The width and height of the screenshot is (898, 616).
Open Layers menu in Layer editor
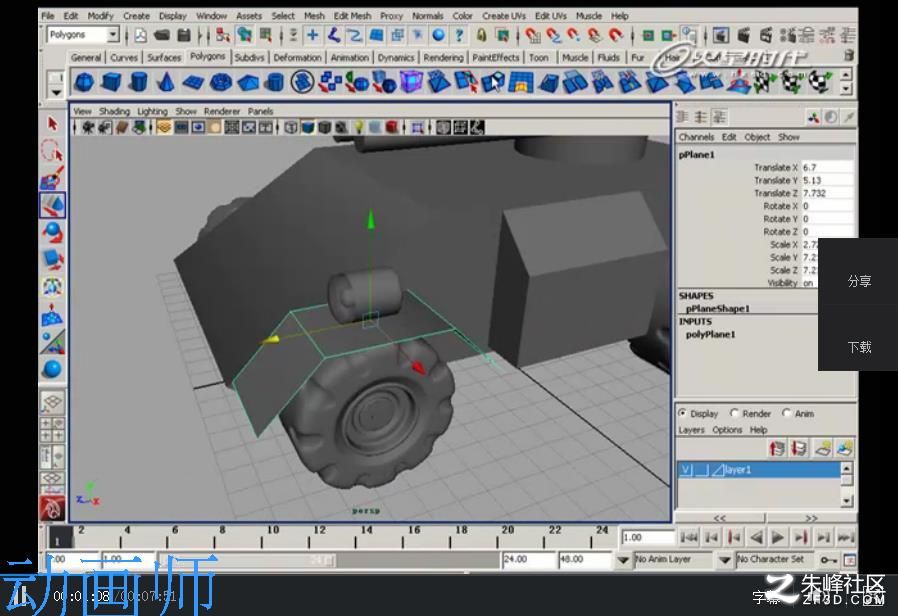tap(691, 430)
